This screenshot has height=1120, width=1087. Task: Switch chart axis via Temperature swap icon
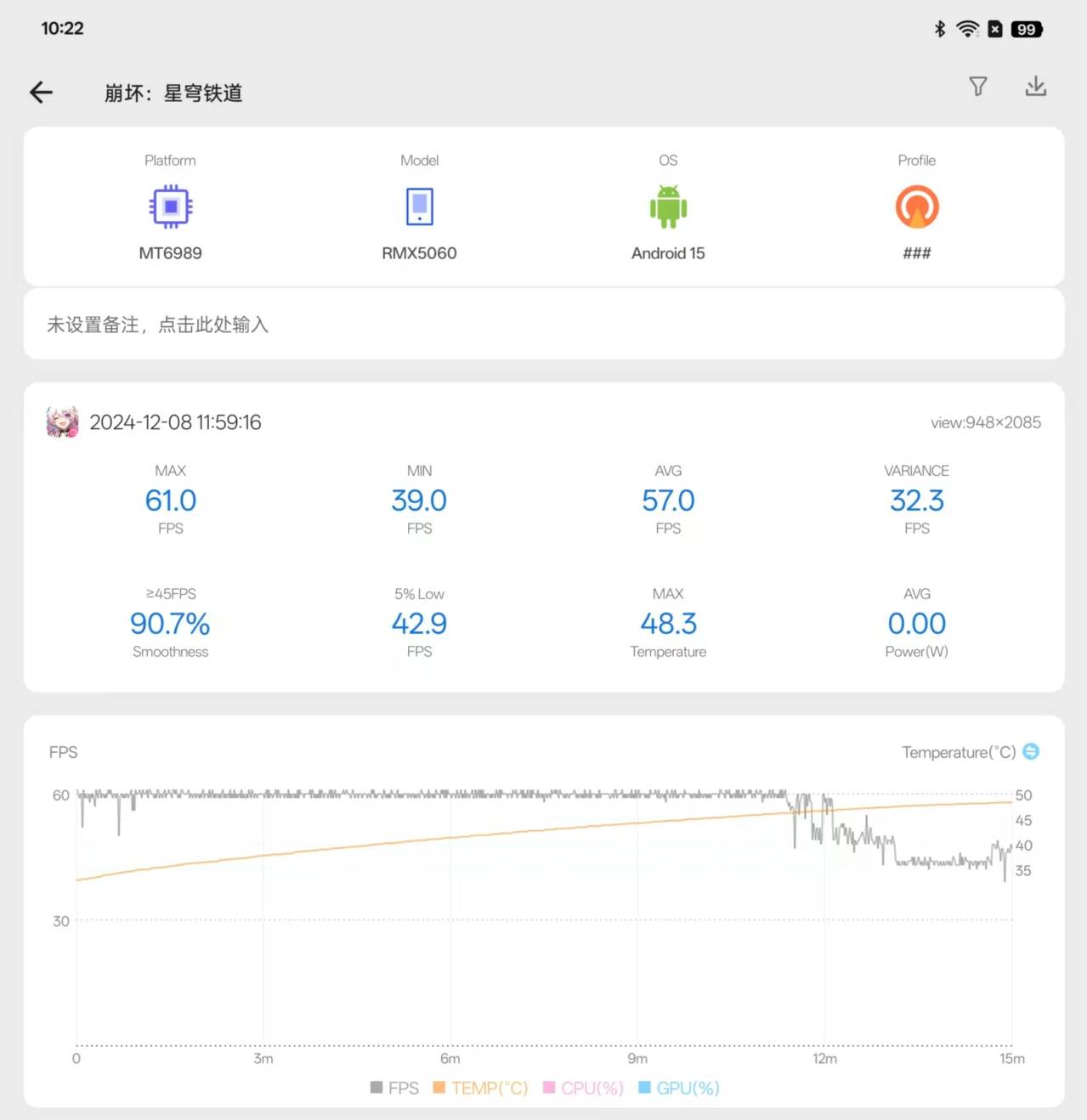[1031, 752]
